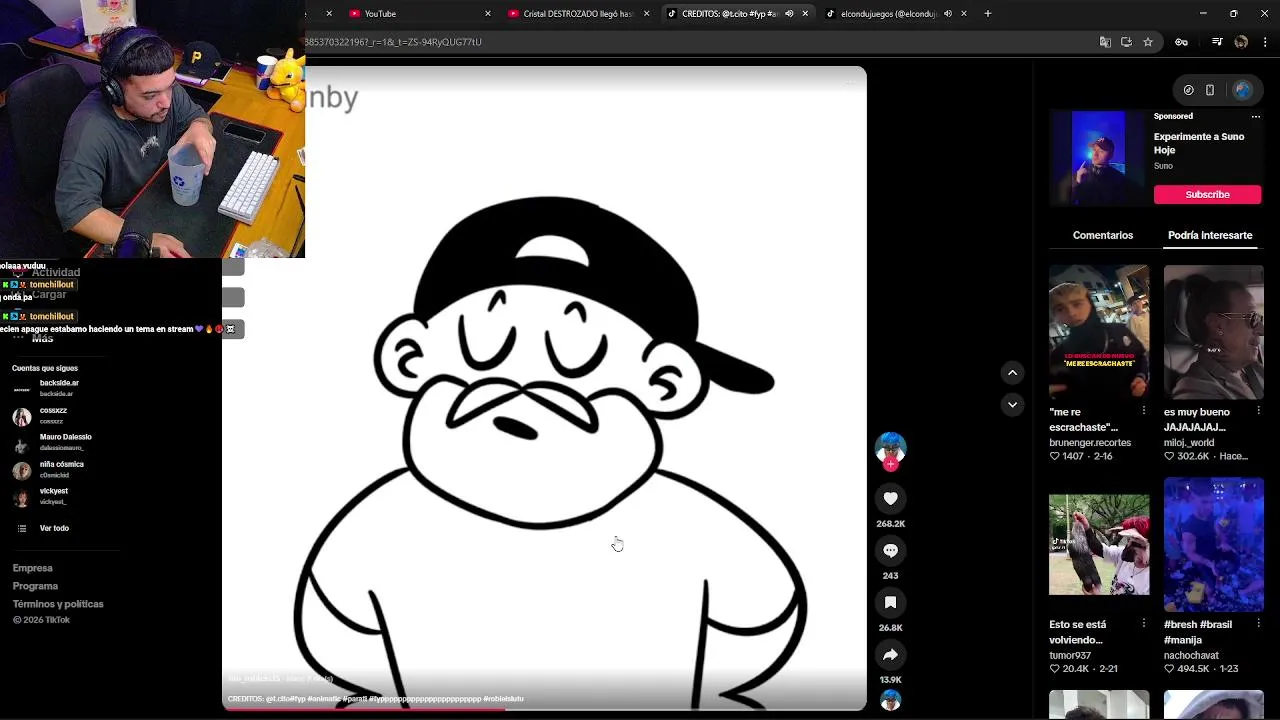The width and height of the screenshot is (1280, 720).
Task: Open Chrome's three-dot menu
Action: point(1266,42)
